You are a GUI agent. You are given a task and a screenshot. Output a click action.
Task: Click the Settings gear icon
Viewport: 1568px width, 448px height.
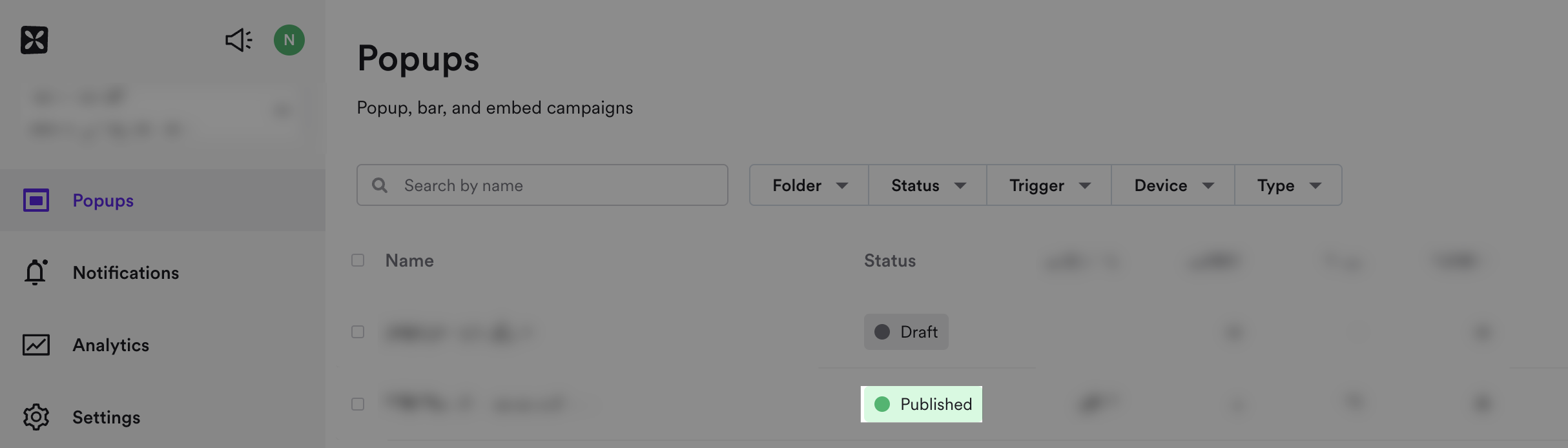point(36,417)
